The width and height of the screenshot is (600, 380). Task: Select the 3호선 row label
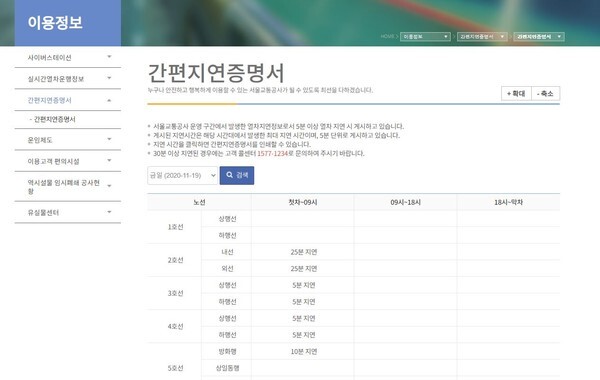(175, 294)
